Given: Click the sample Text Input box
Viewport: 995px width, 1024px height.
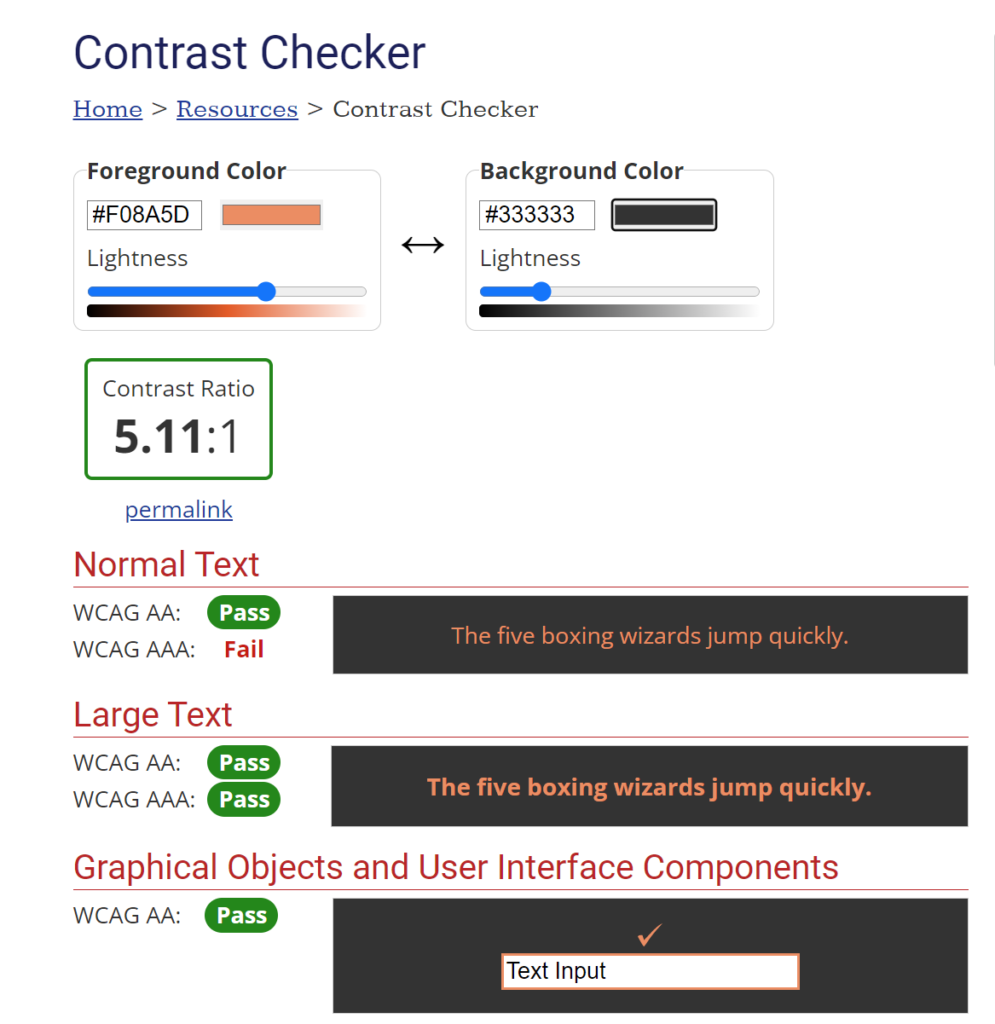Looking at the screenshot, I should tap(650, 971).
